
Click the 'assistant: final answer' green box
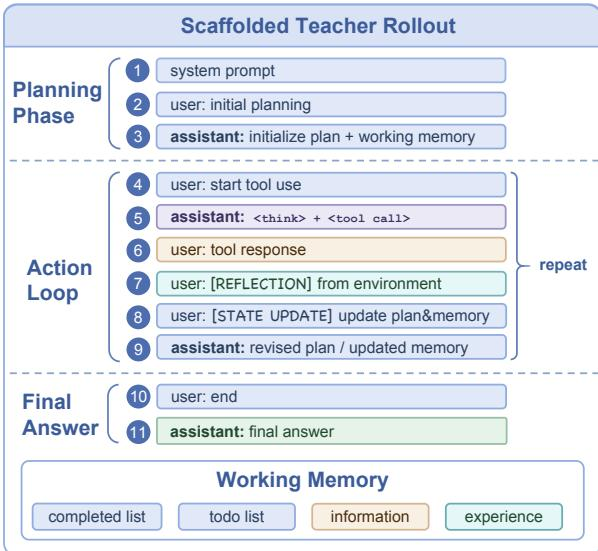[x=331, y=431]
